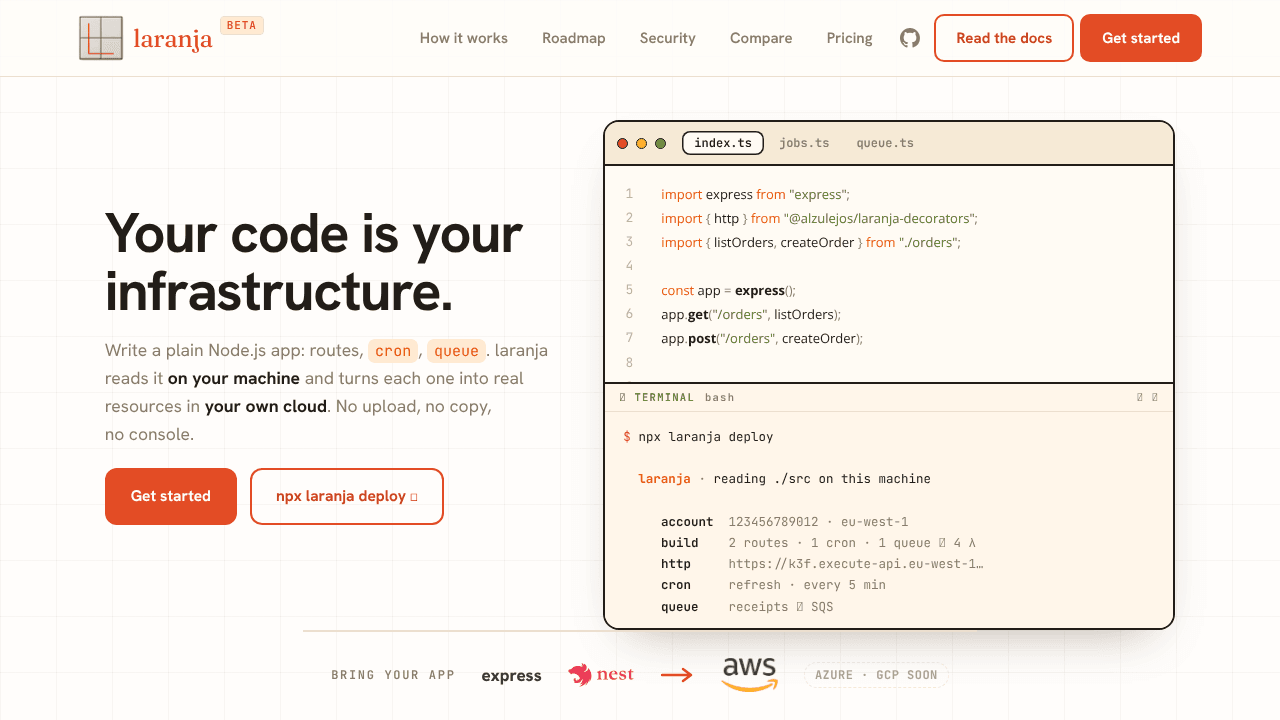Screen dimensions: 1280x720
Task: Click the '$ npx laranja deploy' terminal command
Action: point(698,437)
